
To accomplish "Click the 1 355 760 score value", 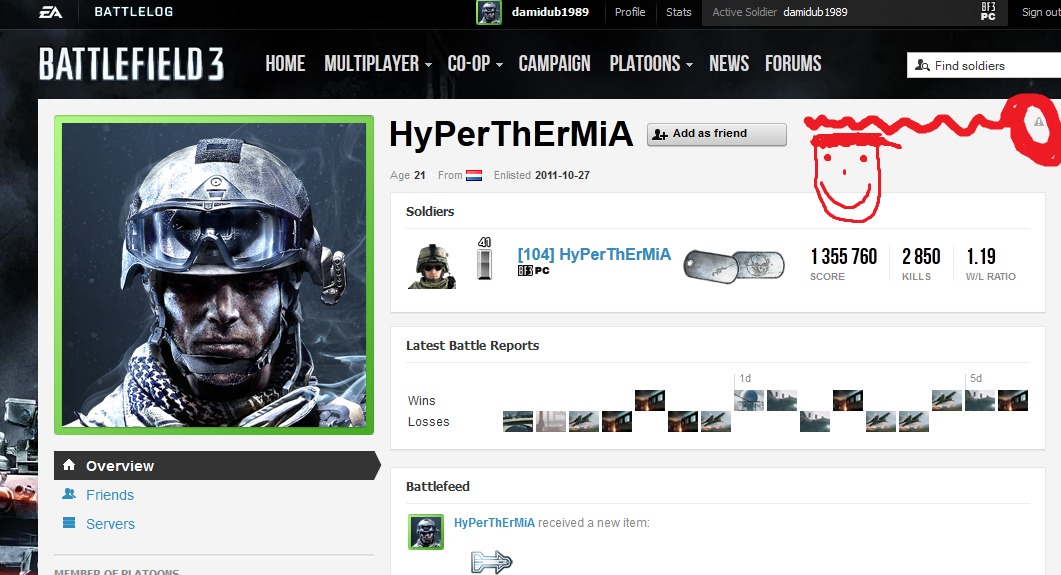I will [x=843, y=257].
